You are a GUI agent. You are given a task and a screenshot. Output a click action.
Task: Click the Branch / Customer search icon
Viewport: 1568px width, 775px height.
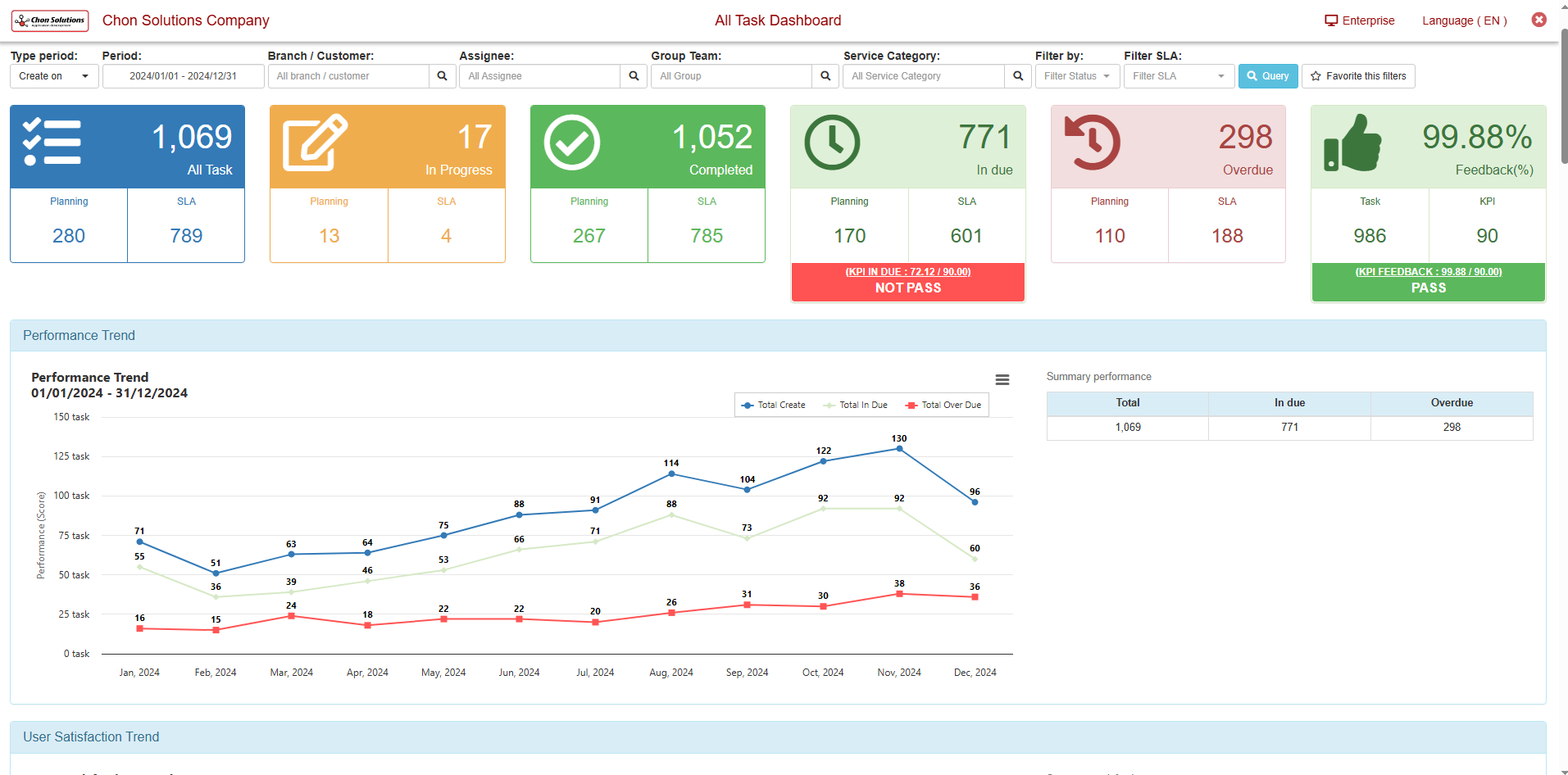tap(442, 76)
